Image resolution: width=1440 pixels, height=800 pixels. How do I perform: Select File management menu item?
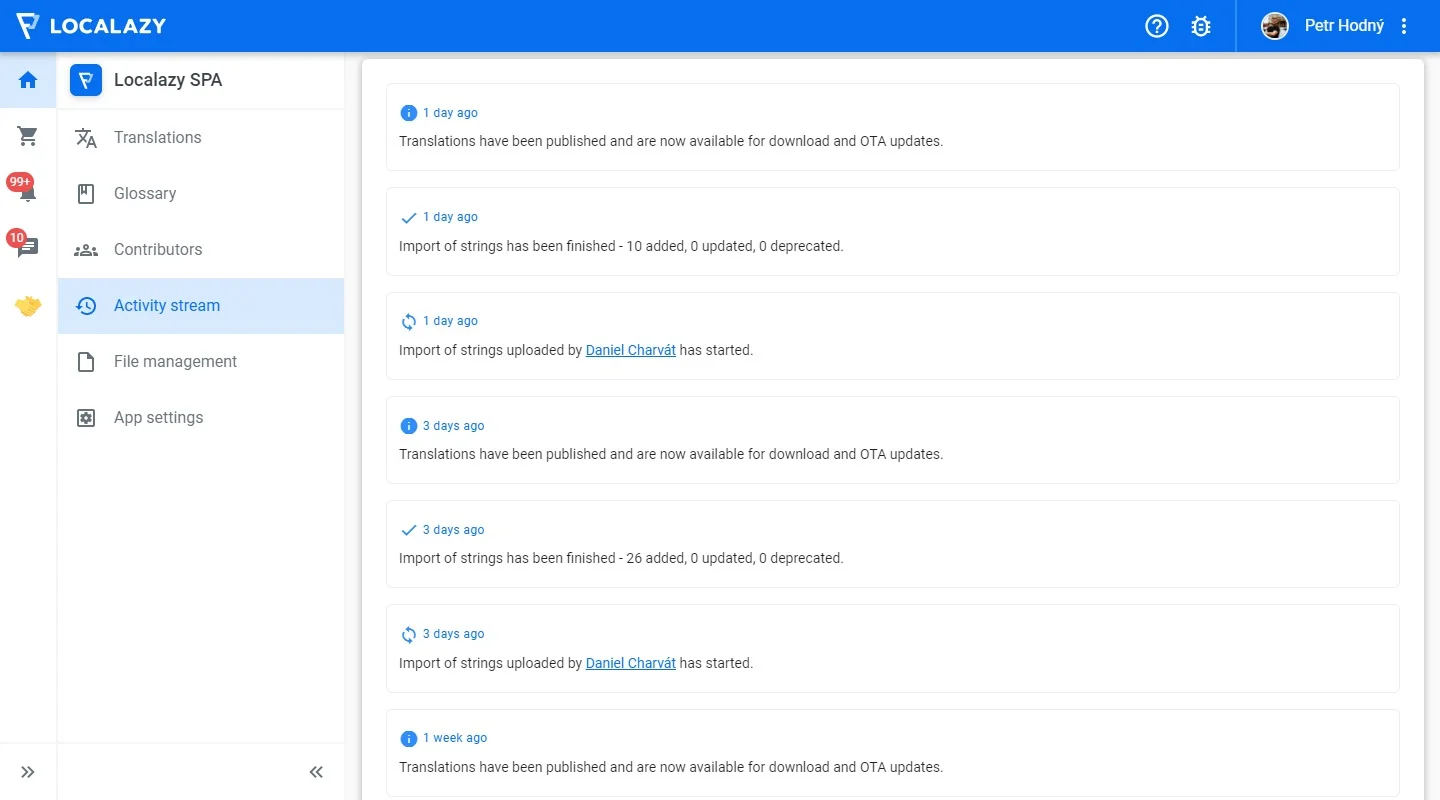tap(175, 362)
